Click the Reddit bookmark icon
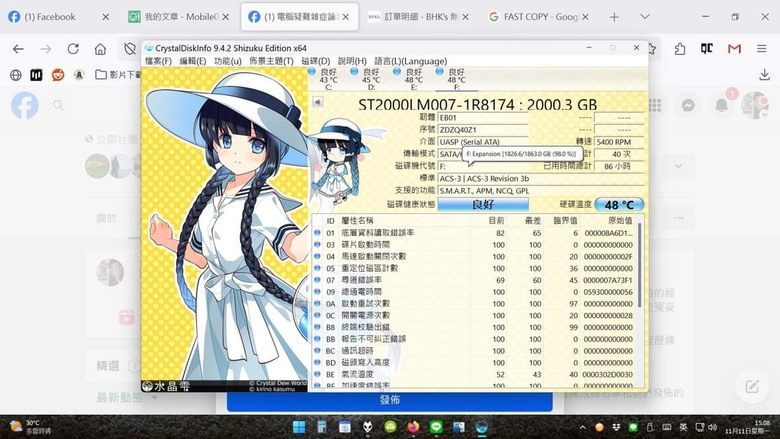This screenshot has height=439, width=780. [x=58, y=75]
